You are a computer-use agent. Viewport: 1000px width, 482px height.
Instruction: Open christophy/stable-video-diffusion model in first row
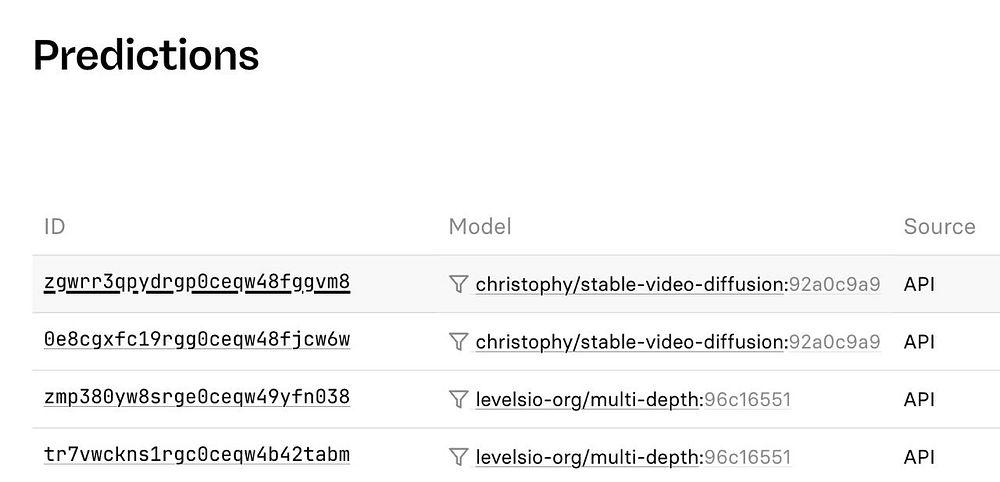click(x=630, y=284)
